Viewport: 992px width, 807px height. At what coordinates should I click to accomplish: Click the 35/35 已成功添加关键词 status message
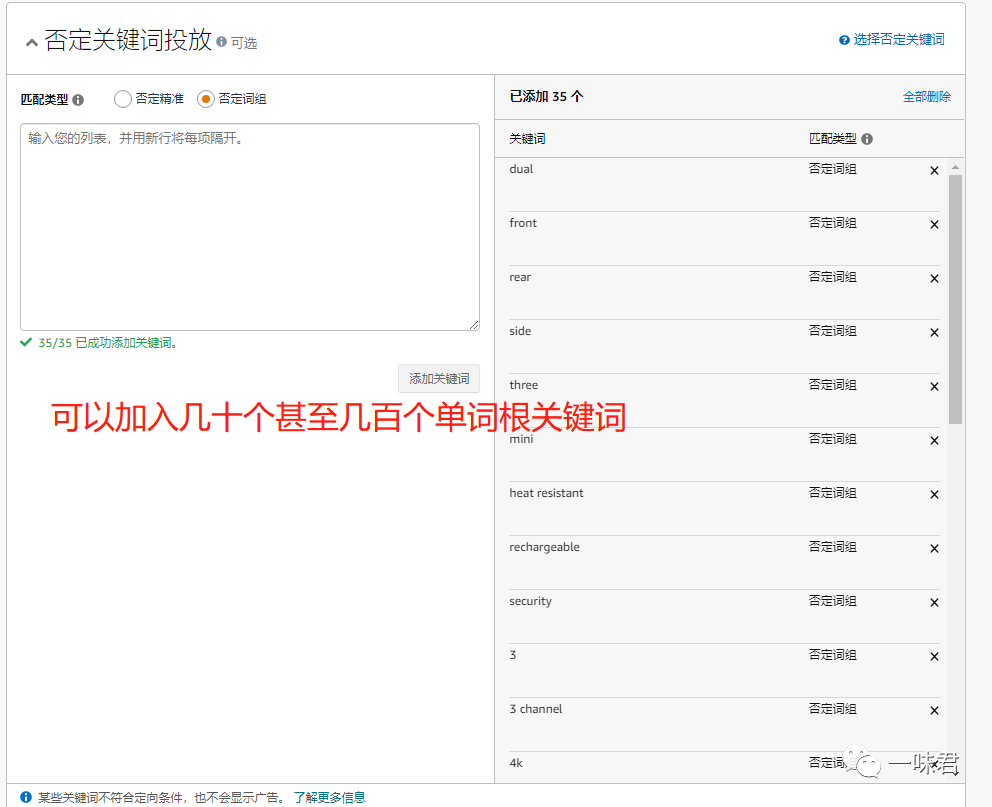[x=108, y=343]
